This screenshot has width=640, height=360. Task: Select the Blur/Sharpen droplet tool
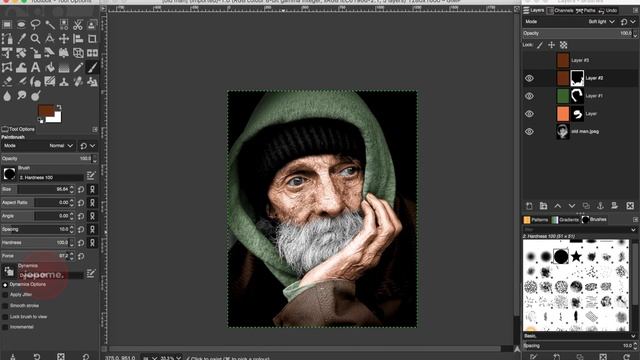pos(7,96)
